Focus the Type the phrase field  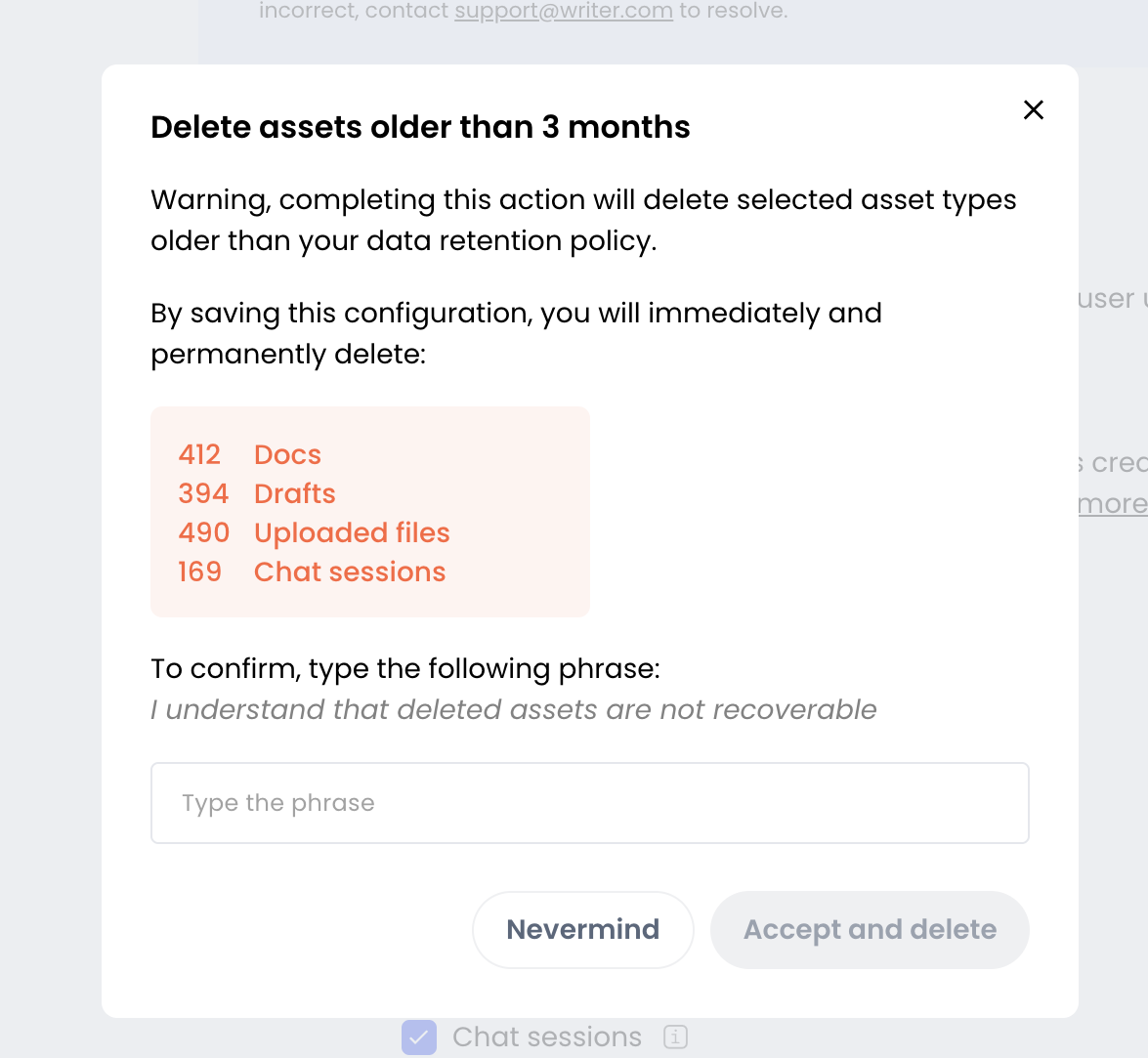[x=589, y=803]
